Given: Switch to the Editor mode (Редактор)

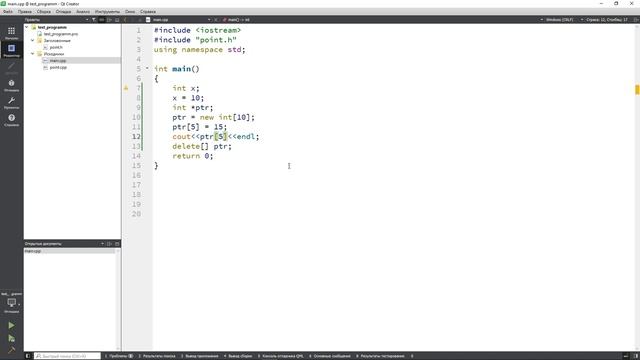Looking at the screenshot, I should point(11,50).
